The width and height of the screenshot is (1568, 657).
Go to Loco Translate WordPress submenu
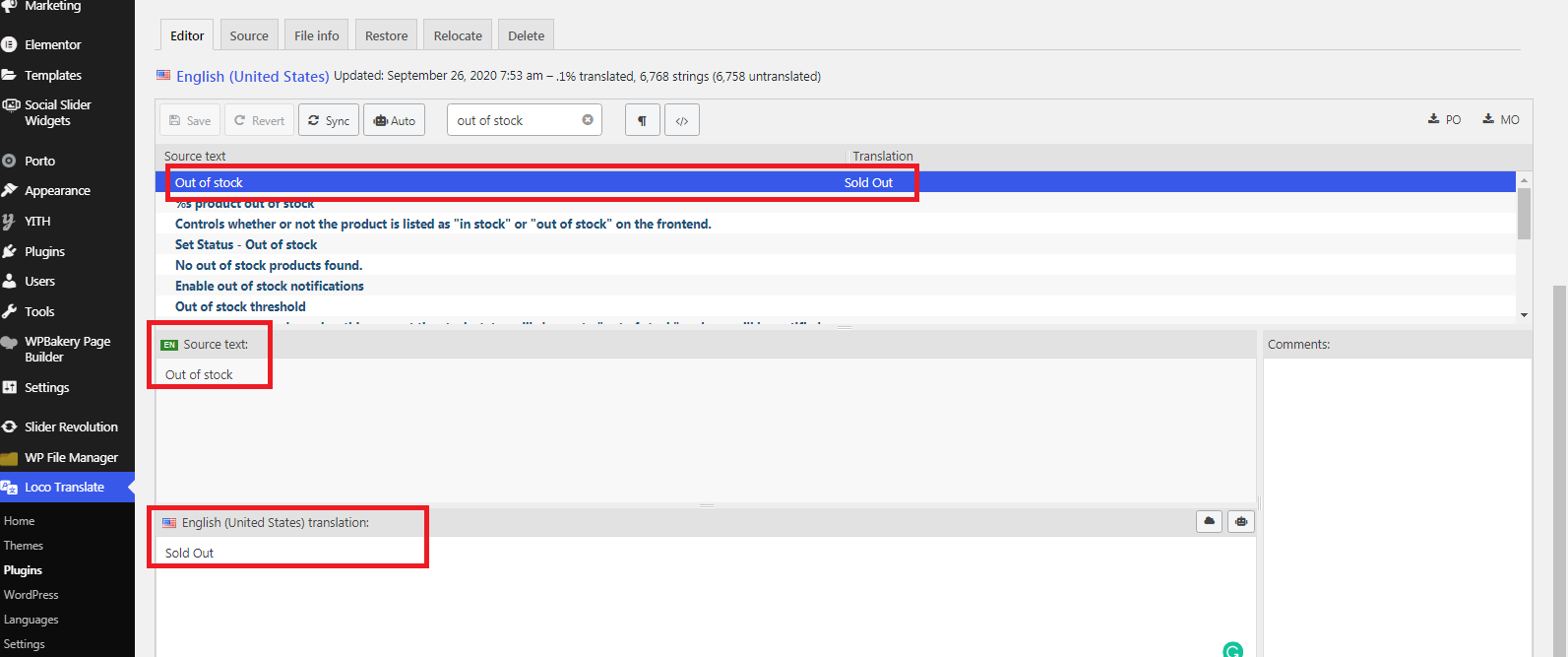click(x=31, y=595)
